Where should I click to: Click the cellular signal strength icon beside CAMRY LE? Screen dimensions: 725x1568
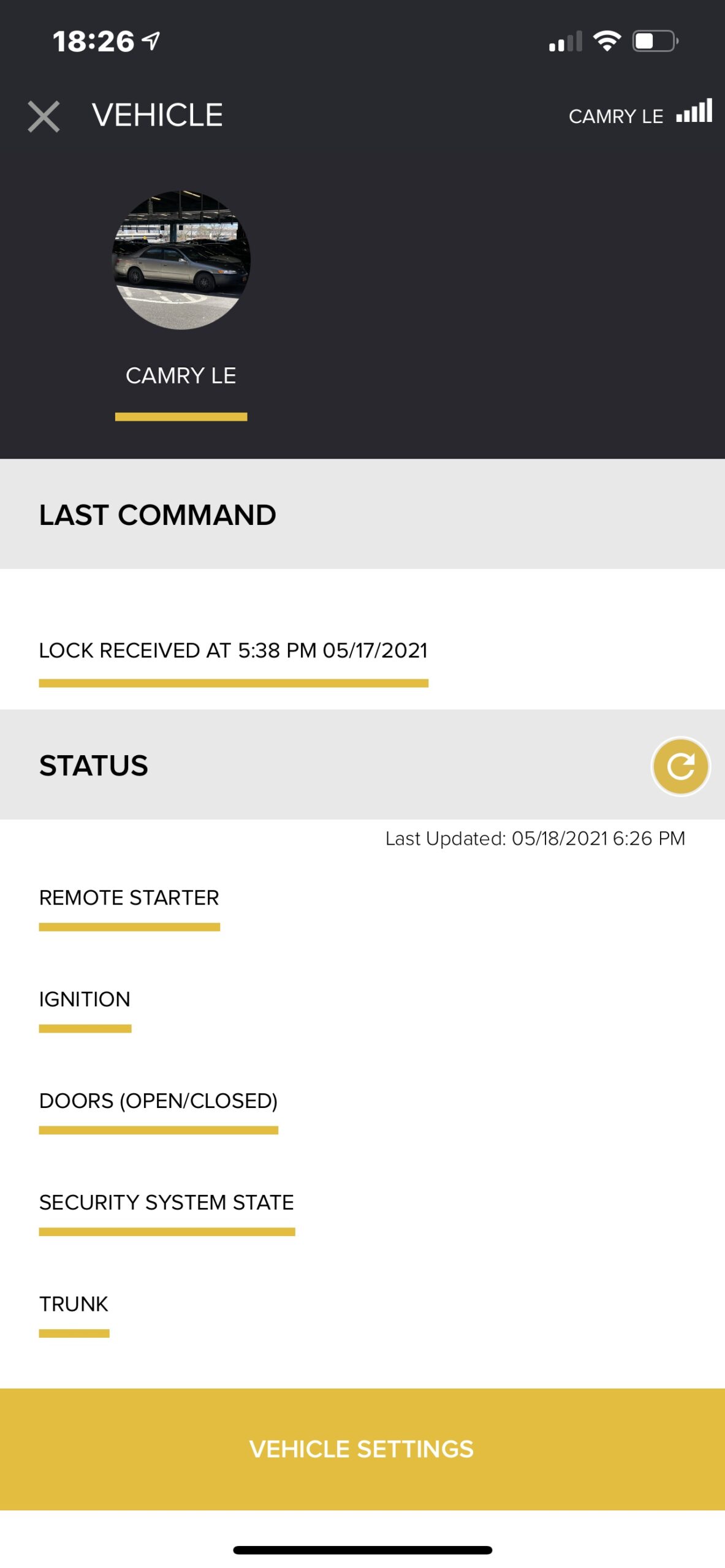[x=693, y=113]
